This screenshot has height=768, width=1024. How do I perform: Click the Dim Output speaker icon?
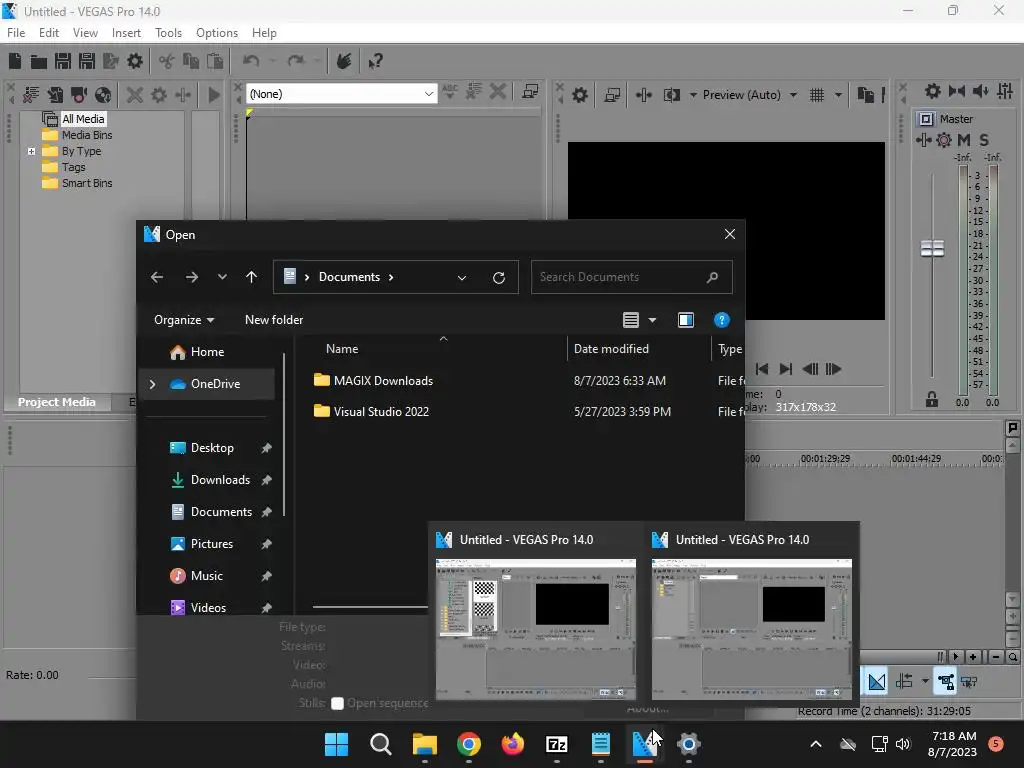[x=980, y=91]
